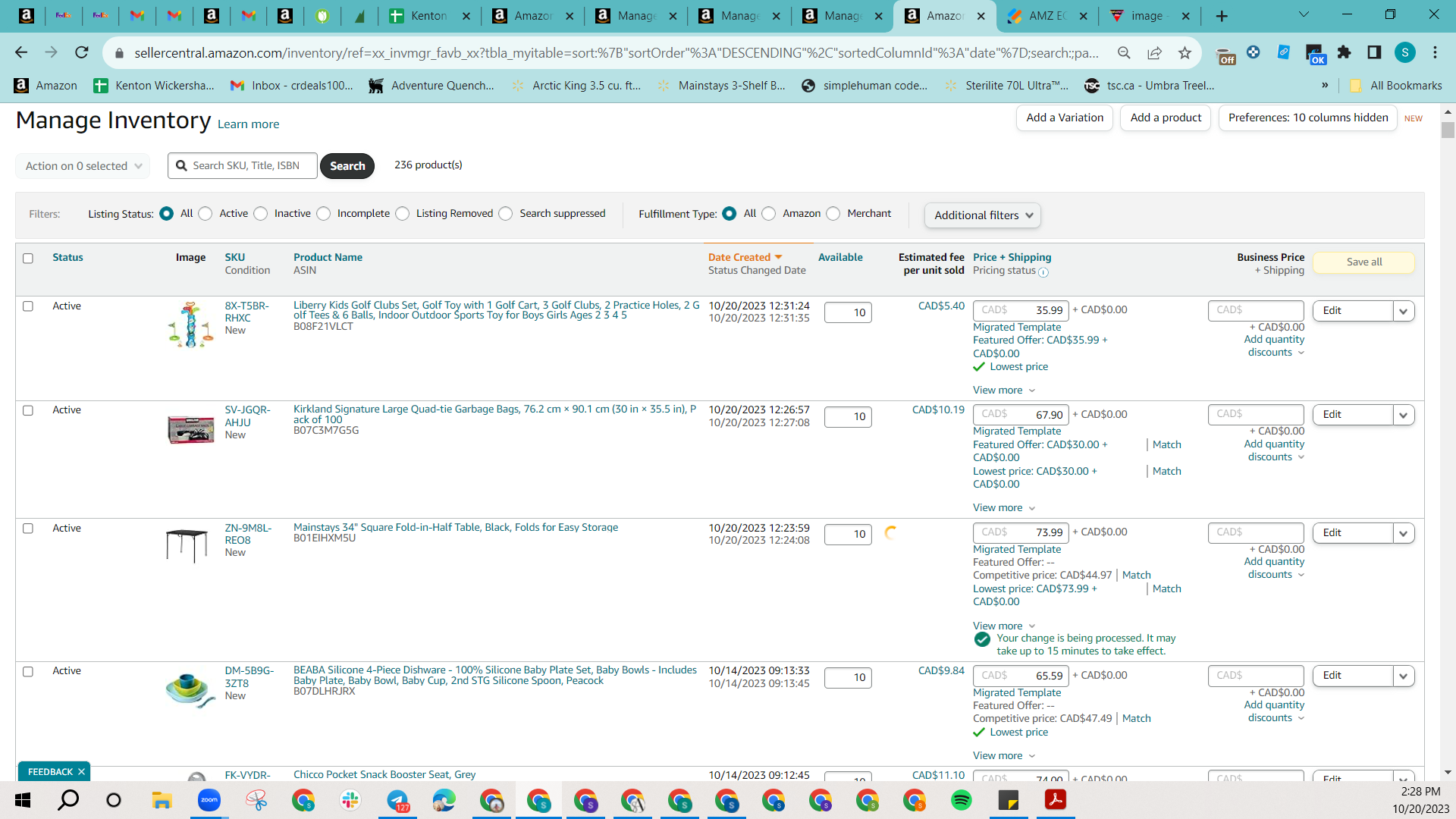Expand View more for the Garbage Bags row
Screen dimensions: 1456x819
1004,508
